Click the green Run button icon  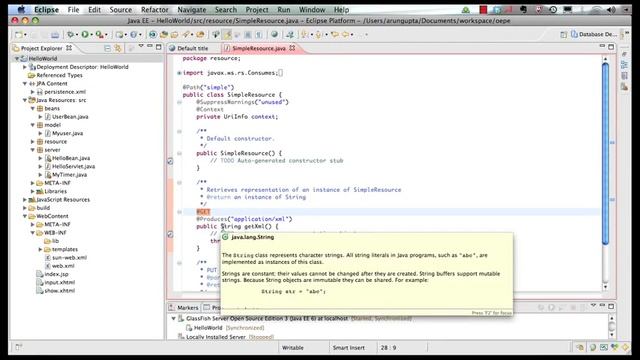coord(85,35)
